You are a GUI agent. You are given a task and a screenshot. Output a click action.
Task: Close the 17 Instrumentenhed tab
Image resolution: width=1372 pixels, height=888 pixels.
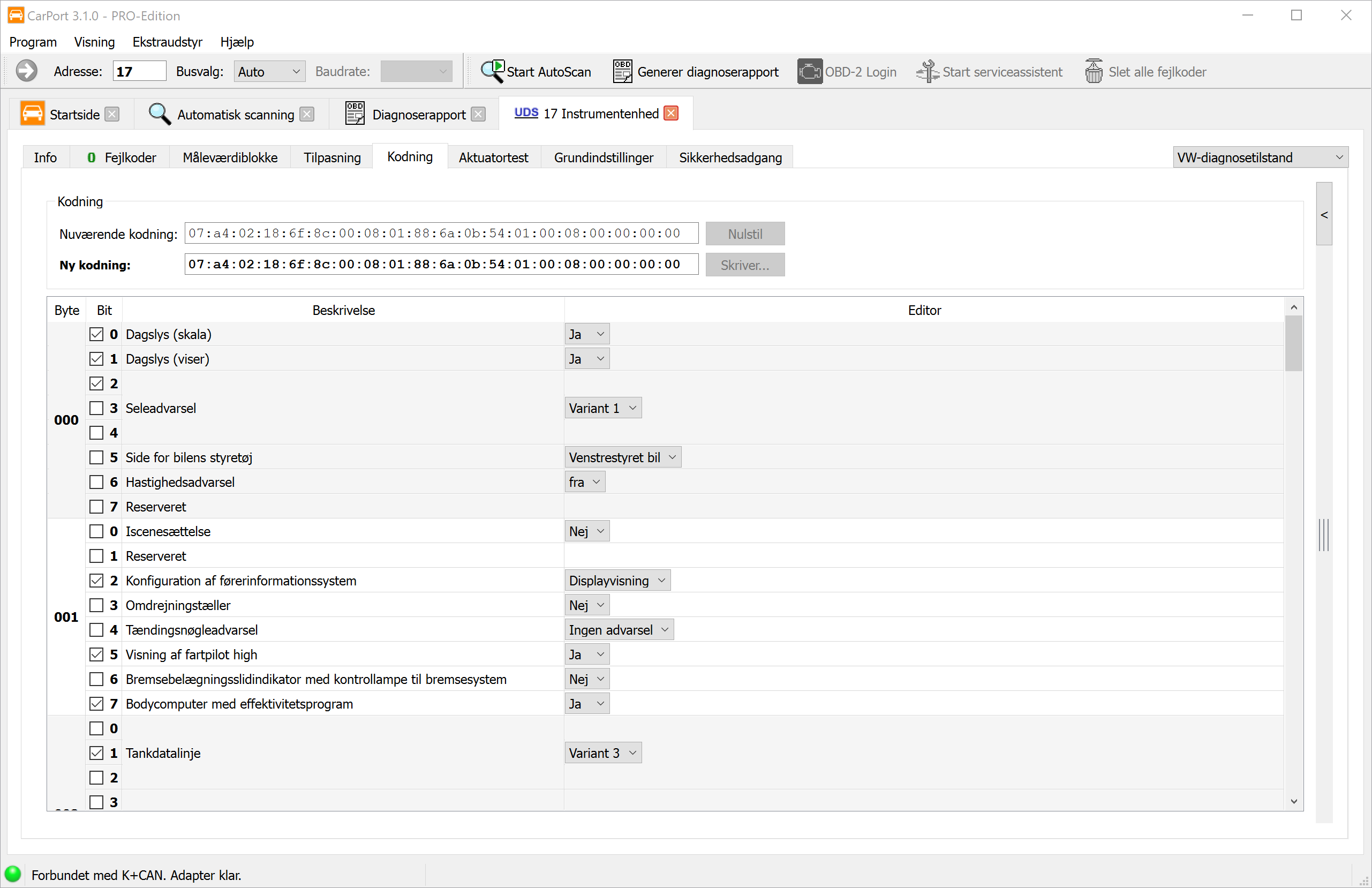pos(670,114)
